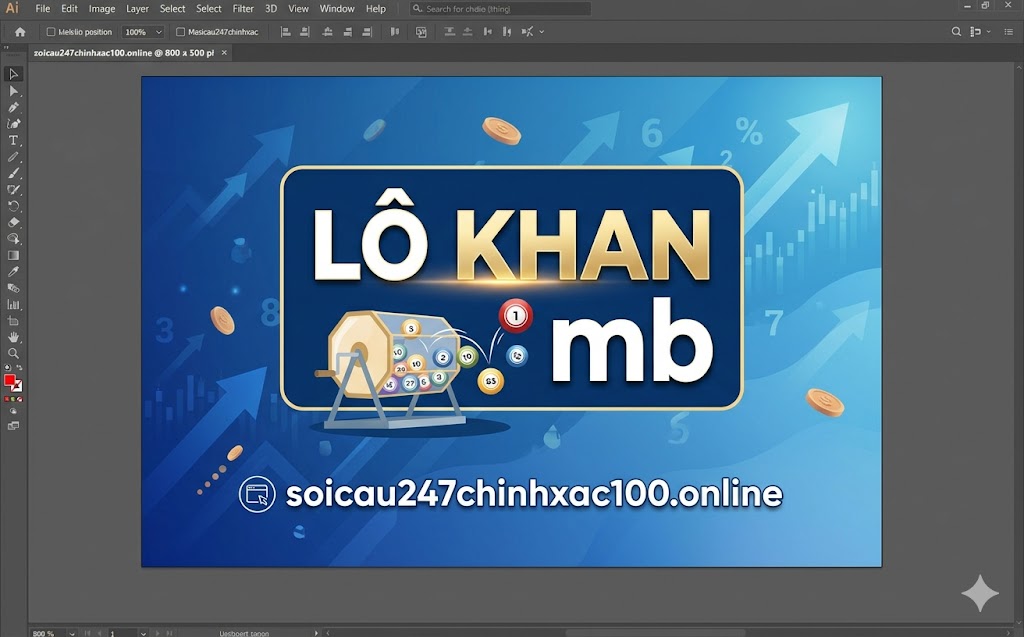Image resolution: width=1024 pixels, height=637 pixels.
Task: Select the Direct Selection tool
Action: pos(13,90)
